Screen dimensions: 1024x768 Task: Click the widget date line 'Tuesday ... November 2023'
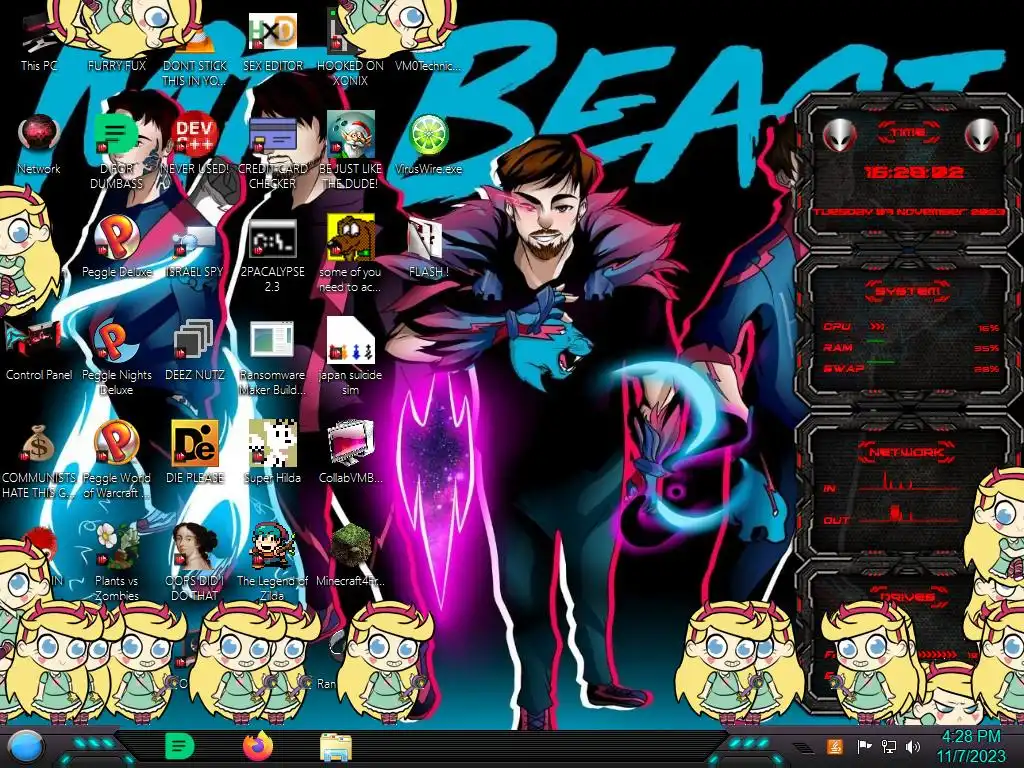pyautogui.click(x=909, y=212)
